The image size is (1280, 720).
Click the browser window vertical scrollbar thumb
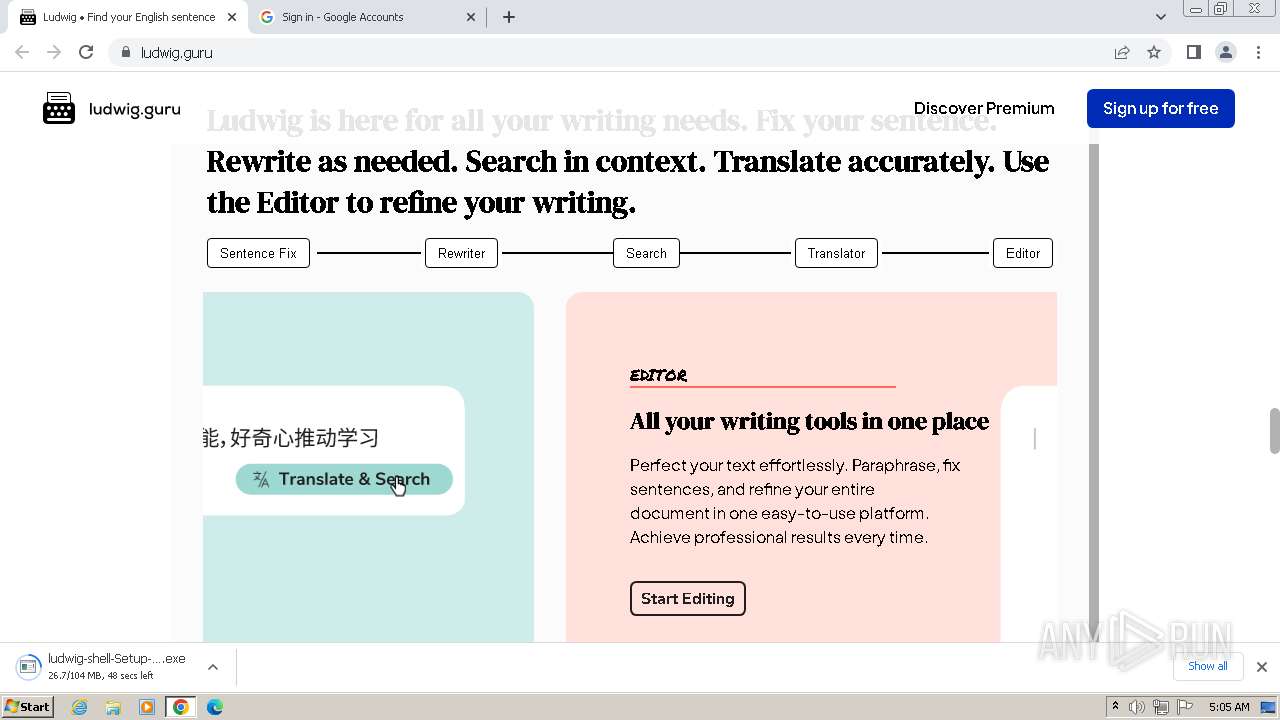[1274, 430]
